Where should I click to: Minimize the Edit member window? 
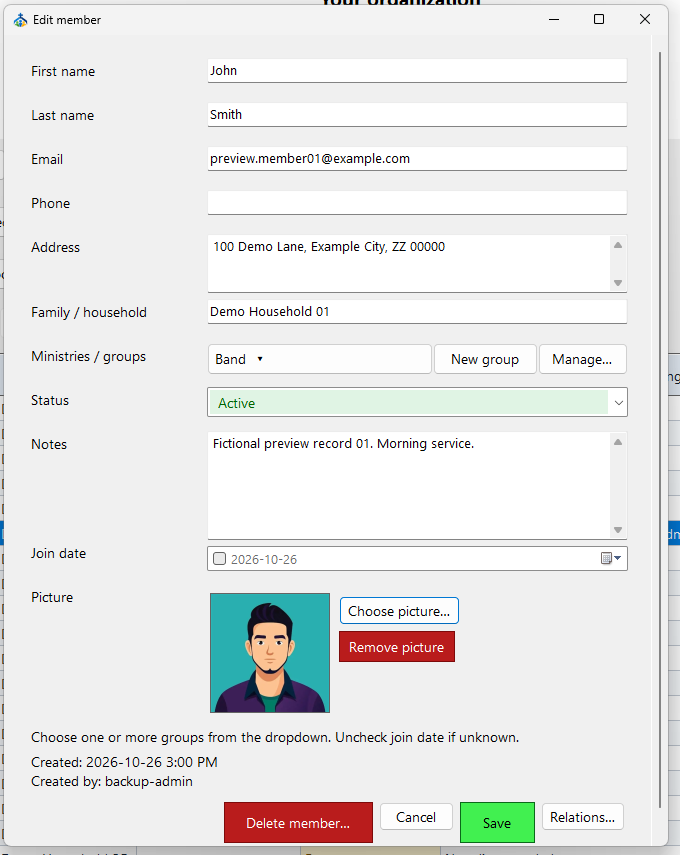click(x=554, y=20)
